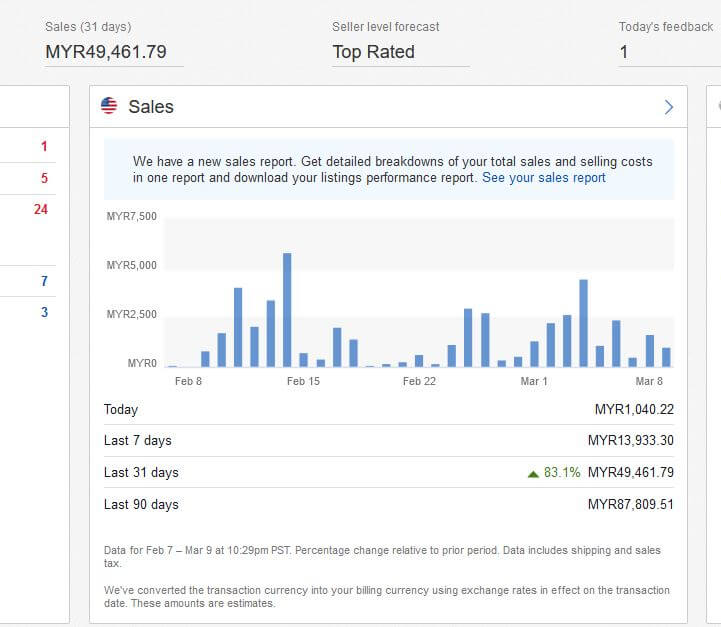Image resolution: width=721 pixels, height=627 pixels.
Task: Open the 'See your sales report' link
Action: 543,178
